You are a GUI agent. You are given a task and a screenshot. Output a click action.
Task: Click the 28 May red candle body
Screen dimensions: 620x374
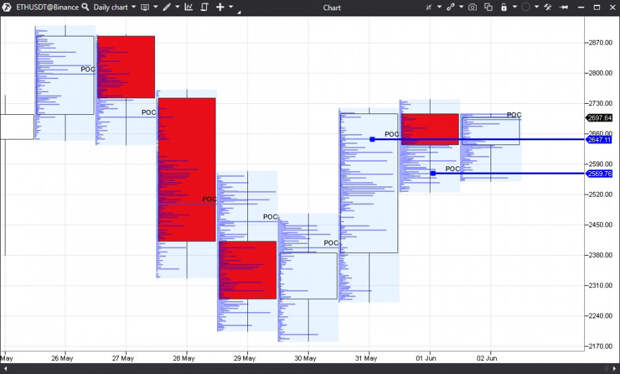pyautogui.click(x=187, y=169)
